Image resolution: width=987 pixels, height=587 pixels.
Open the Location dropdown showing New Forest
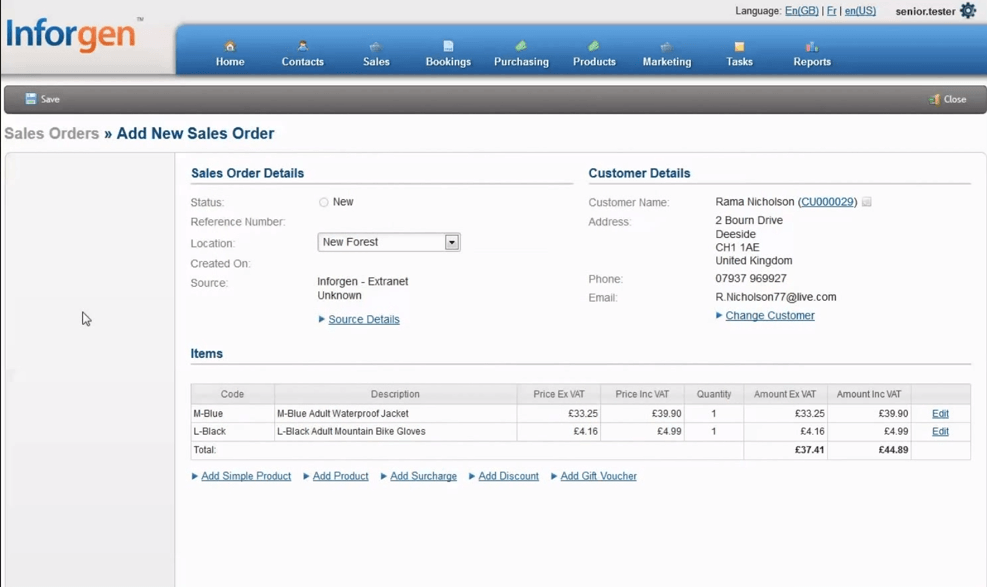click(x=451, y=241)
